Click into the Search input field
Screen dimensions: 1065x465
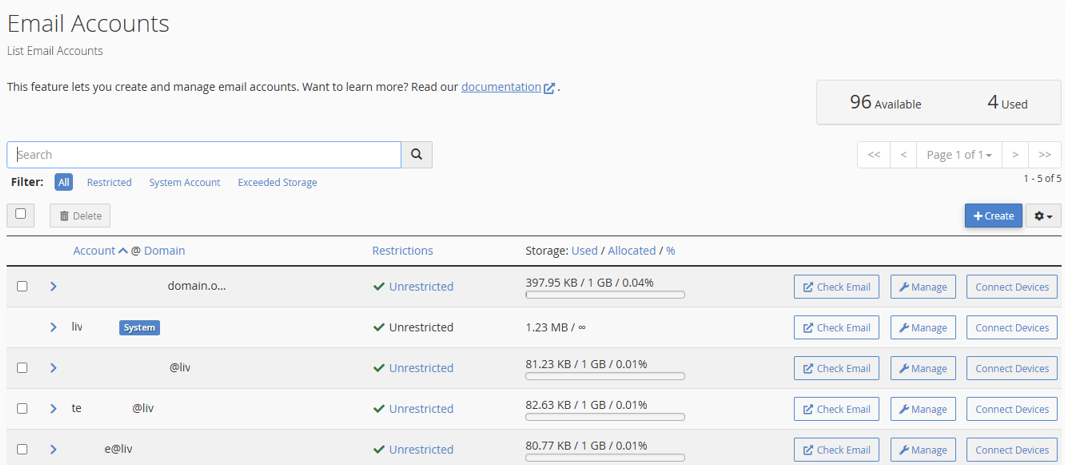[205, 155]
